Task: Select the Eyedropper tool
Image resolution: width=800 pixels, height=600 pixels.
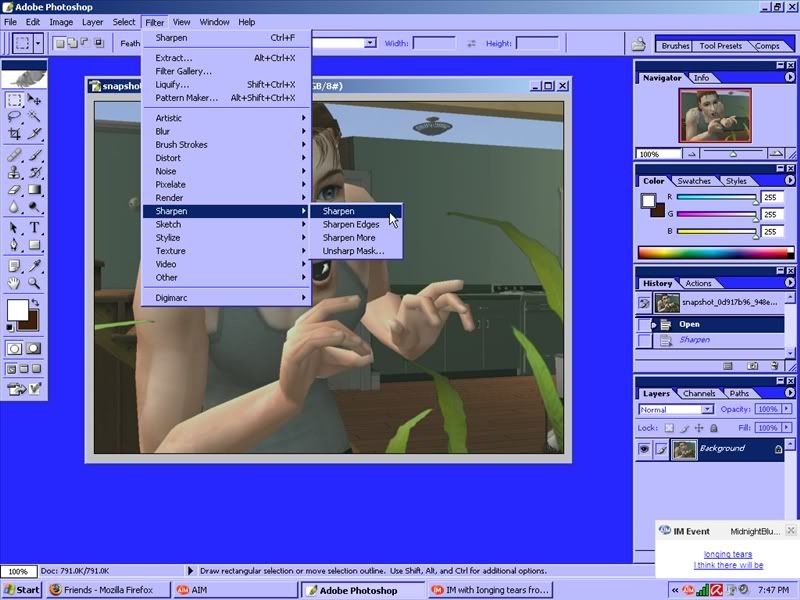Action: (34, 265)
